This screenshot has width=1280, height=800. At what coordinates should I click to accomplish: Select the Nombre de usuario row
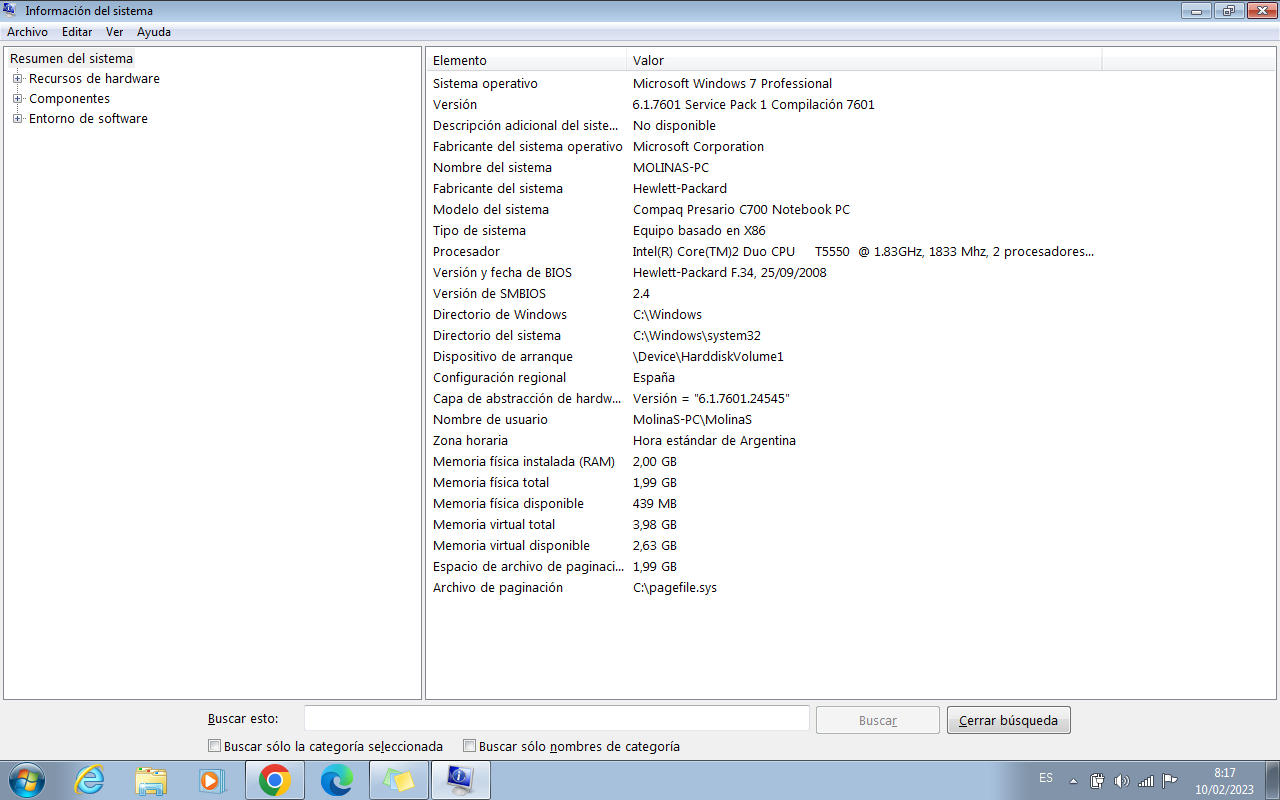click(764, 419)
